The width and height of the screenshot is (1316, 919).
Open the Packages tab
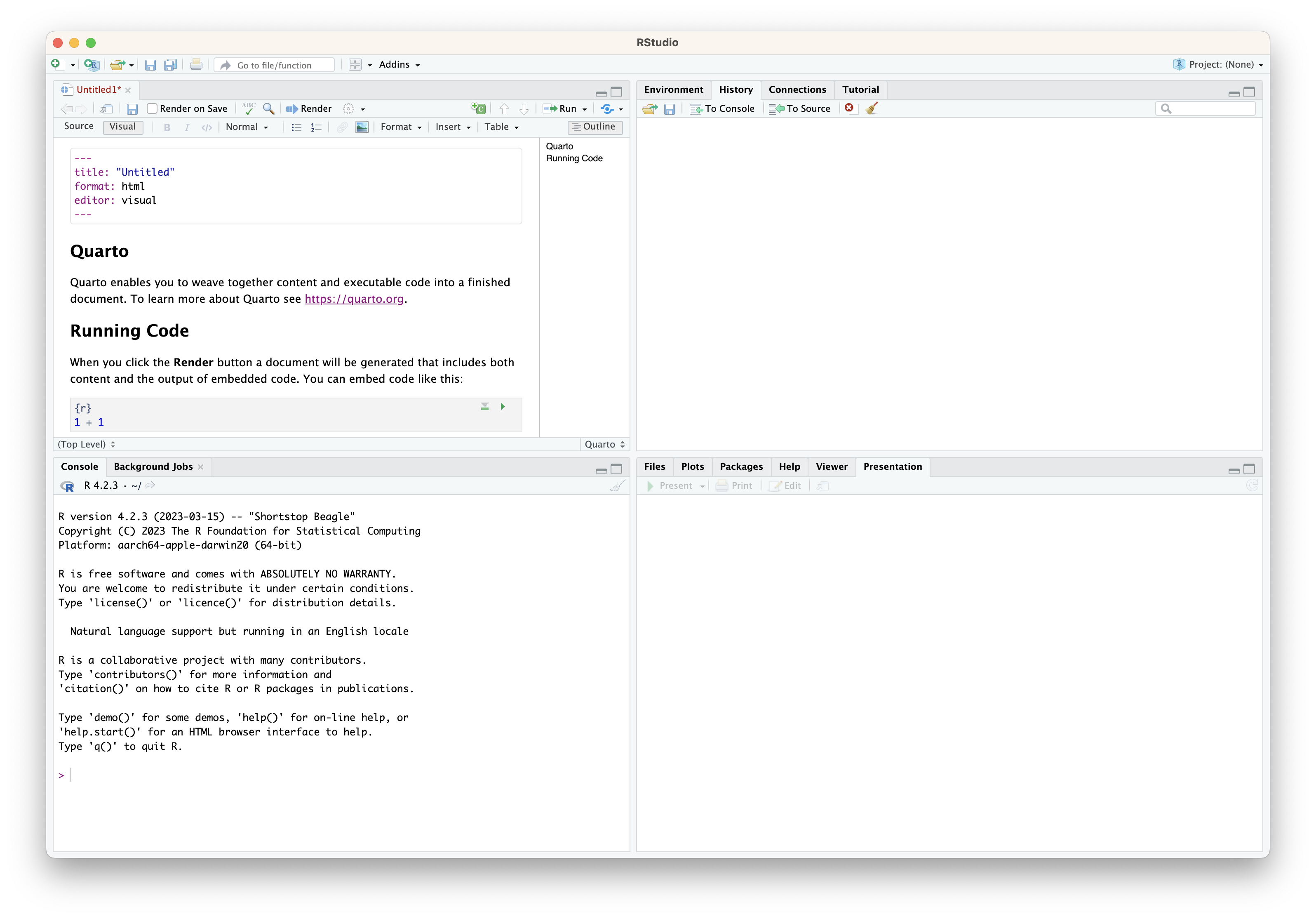[740, 467]
